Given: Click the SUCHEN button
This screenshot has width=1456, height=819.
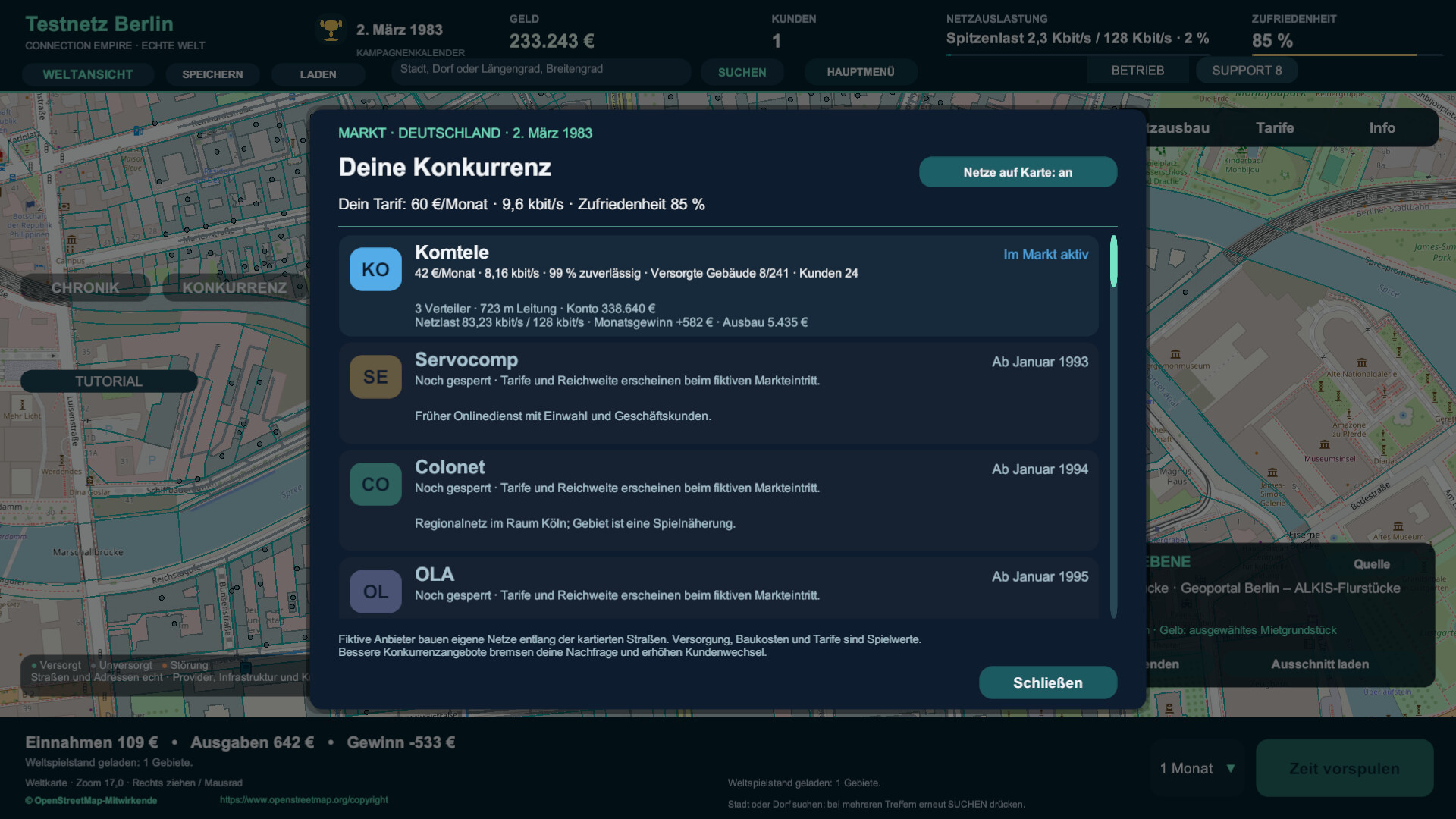Looking at the screenshot, I should click(x=742, y=72).
